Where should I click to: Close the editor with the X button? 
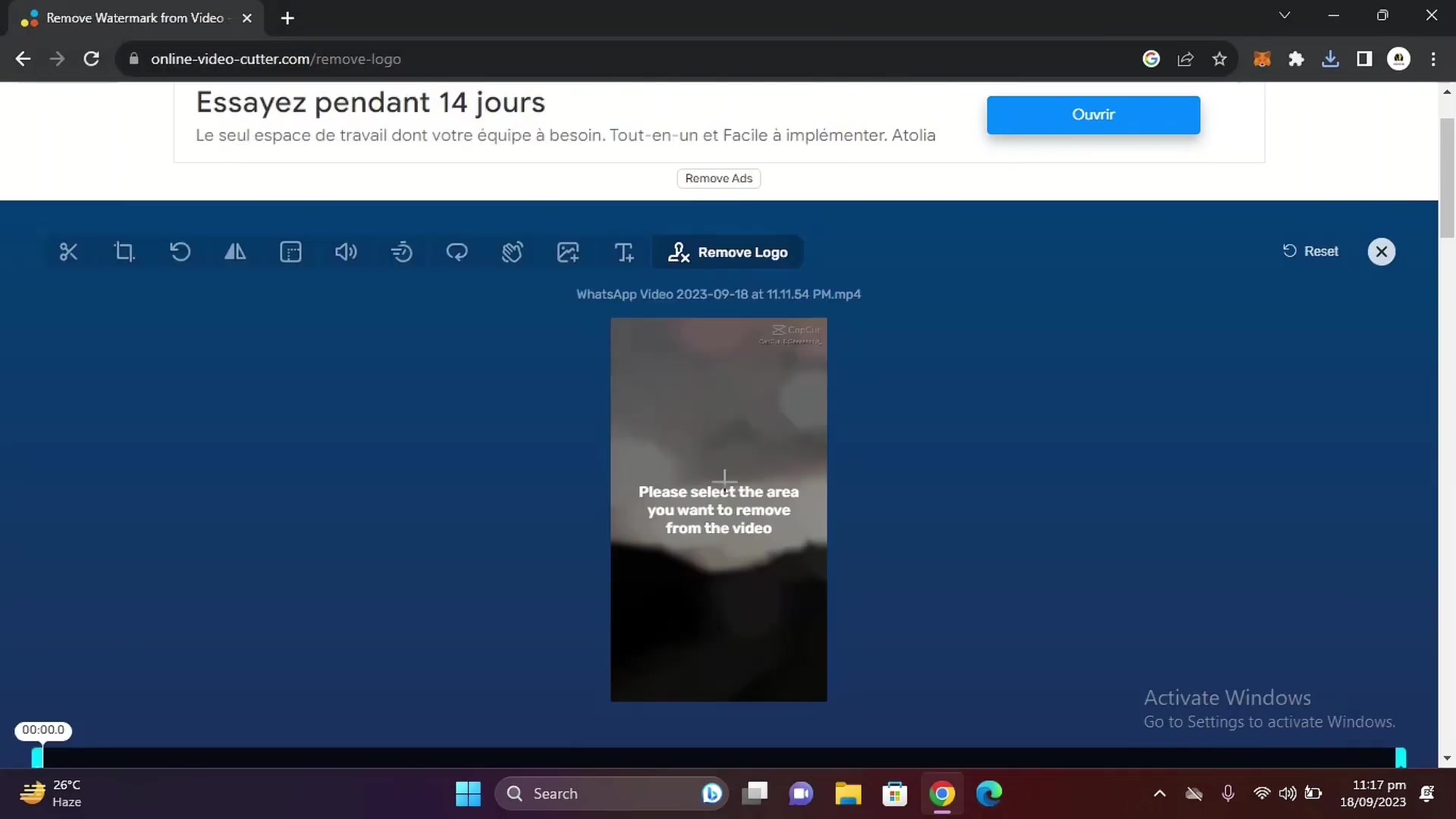1381,252
